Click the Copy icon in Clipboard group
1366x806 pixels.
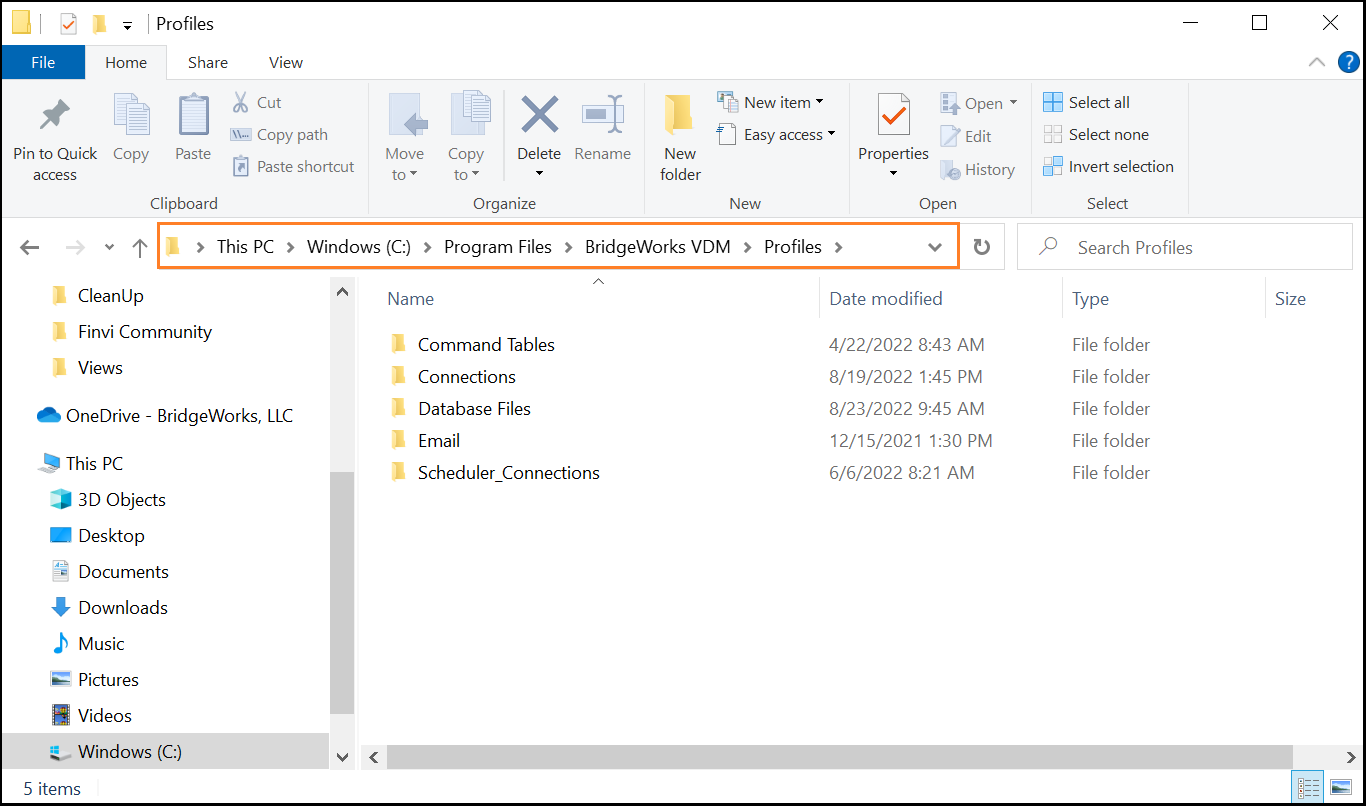pyautogui.click(x=131, y=116)
